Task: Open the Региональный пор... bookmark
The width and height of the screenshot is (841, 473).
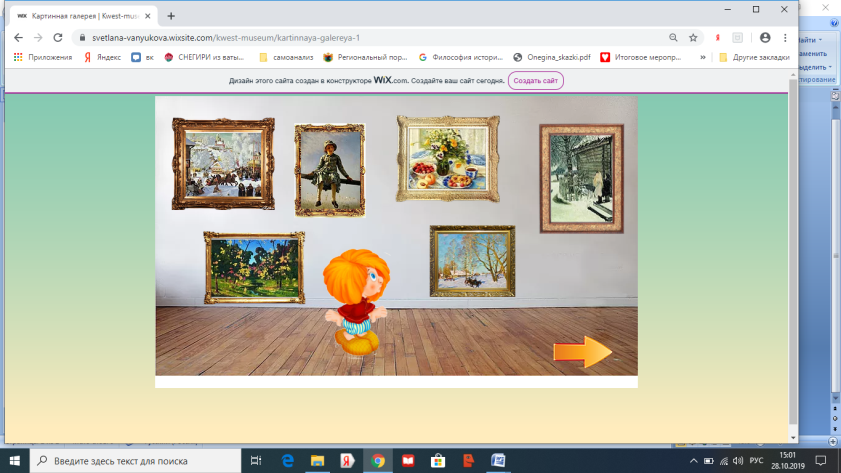Action: coord(365,57)
